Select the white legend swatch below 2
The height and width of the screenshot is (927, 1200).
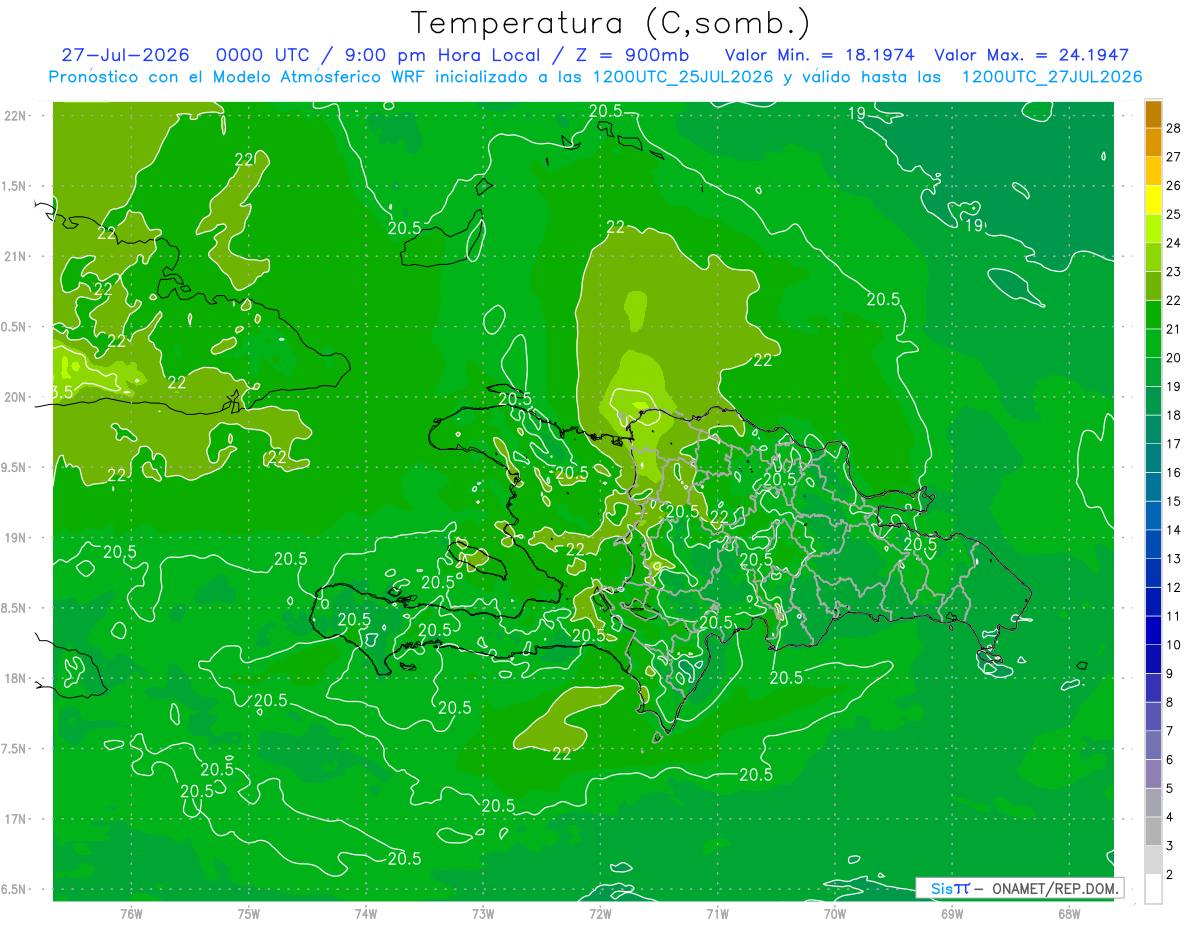[1153, 889]
